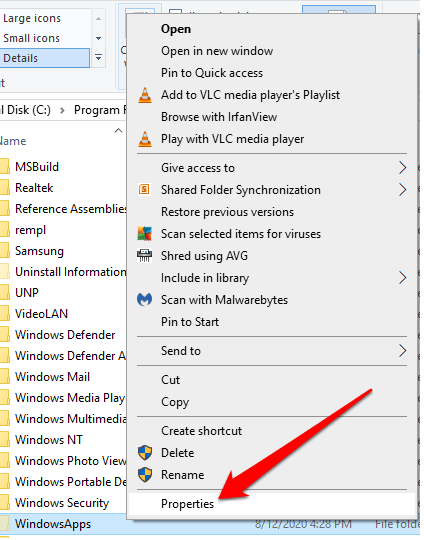The height and width of the screenshot is (540, 424).
Task: Expand the Send to submenu arrow
Action: [402, 351]
